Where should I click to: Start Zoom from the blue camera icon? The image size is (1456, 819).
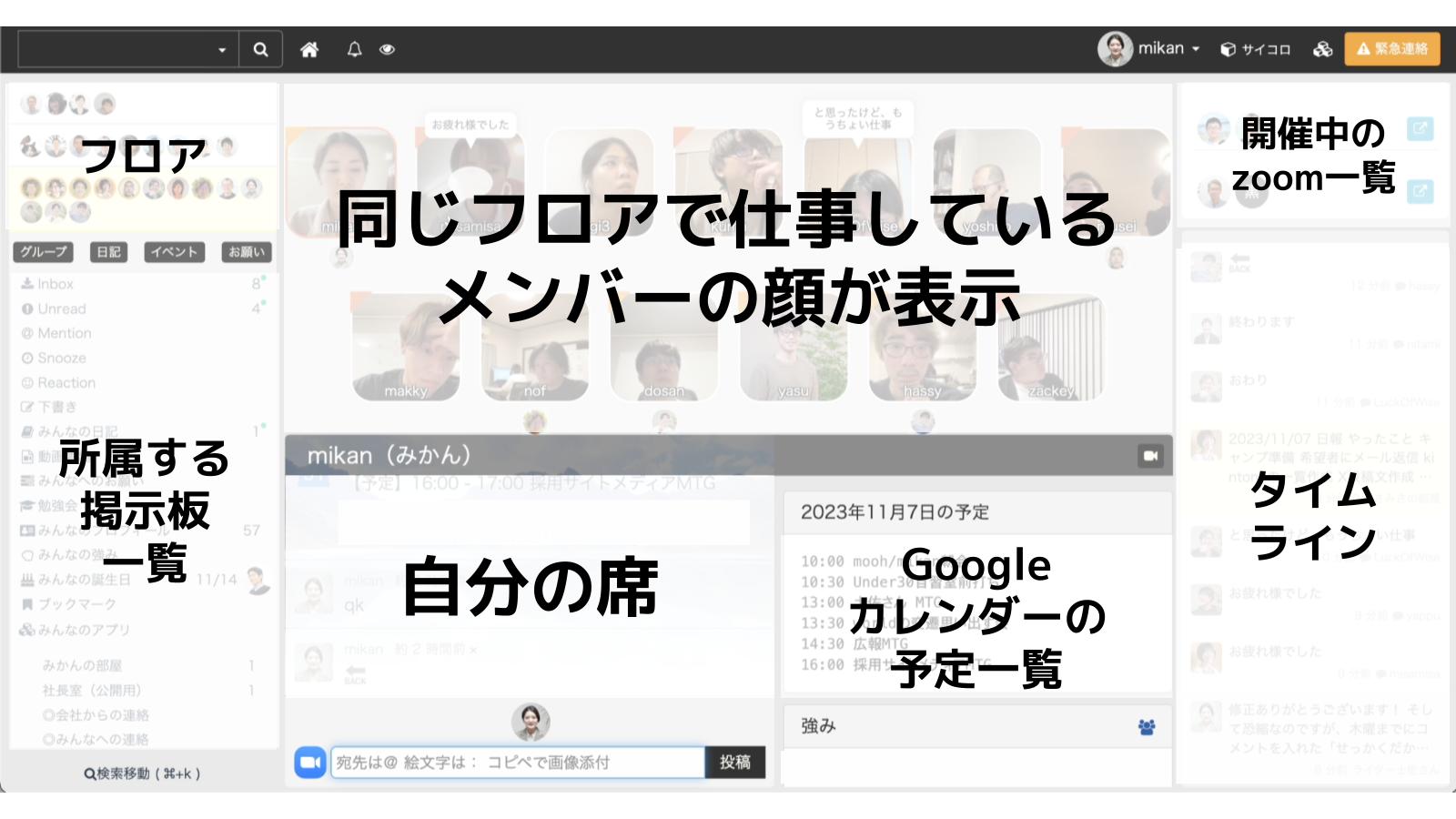point(309,762)
